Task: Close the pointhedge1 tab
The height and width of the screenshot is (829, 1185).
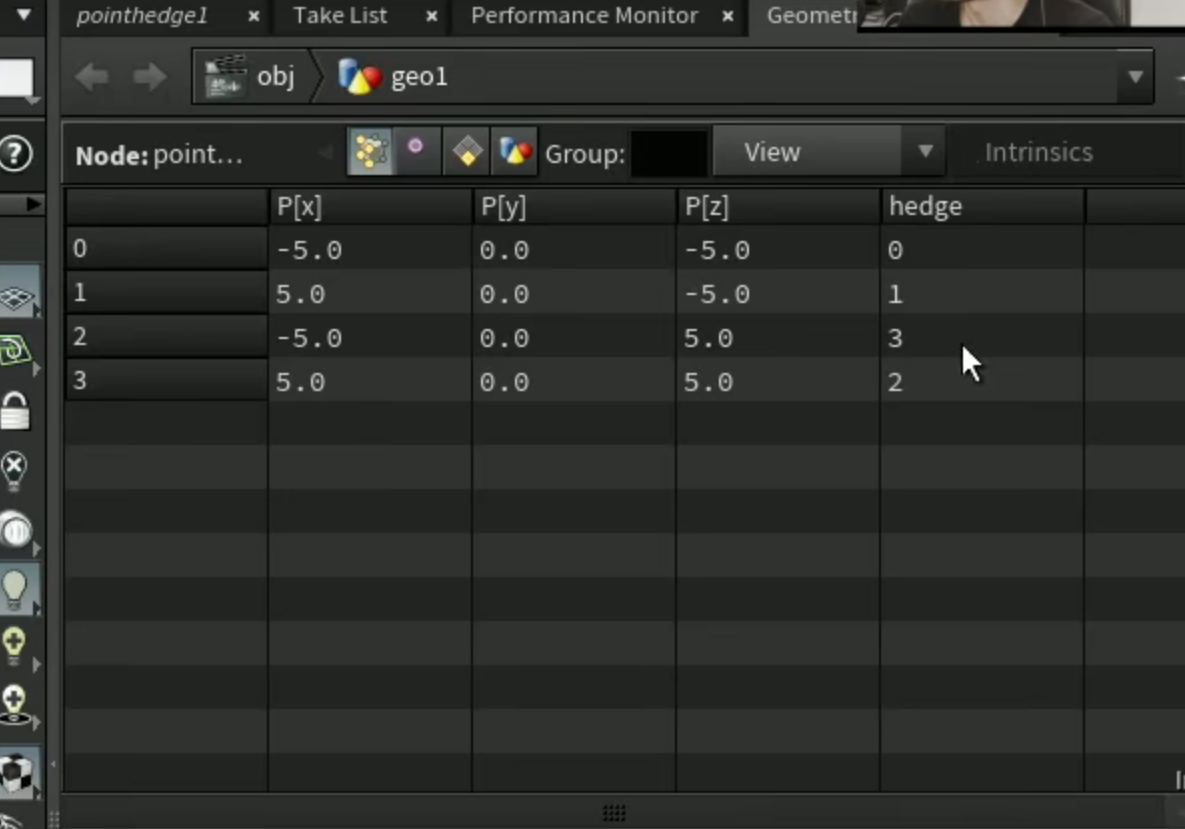Action: 254,16
